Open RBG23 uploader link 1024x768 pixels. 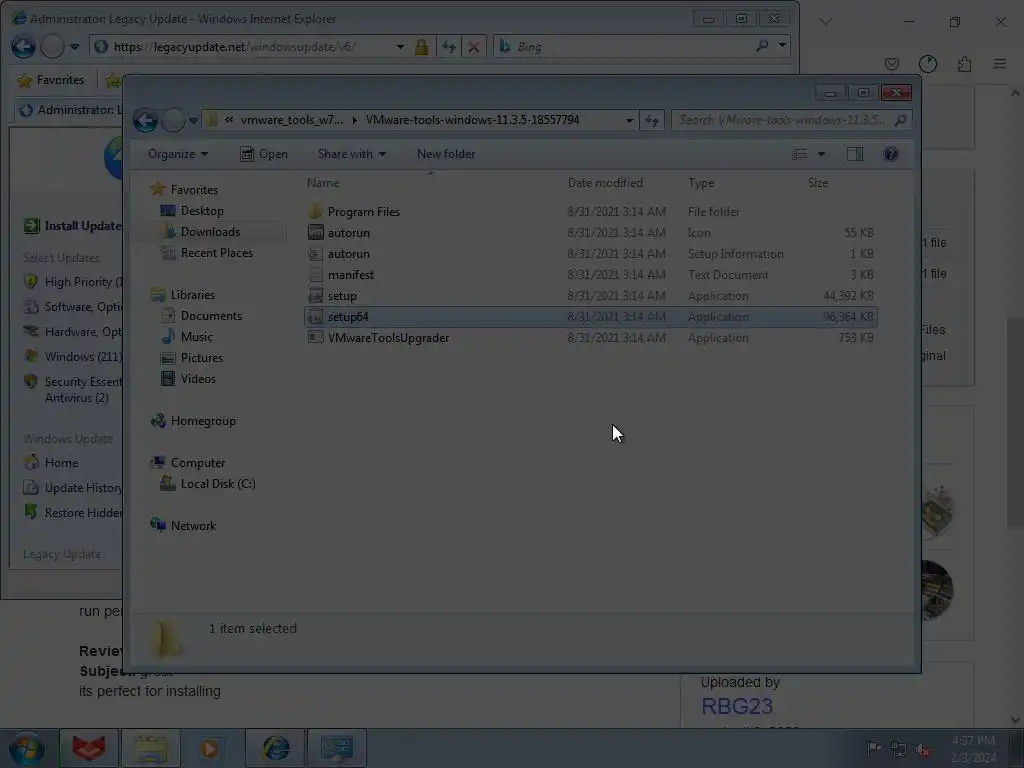(x=737, y=707)
